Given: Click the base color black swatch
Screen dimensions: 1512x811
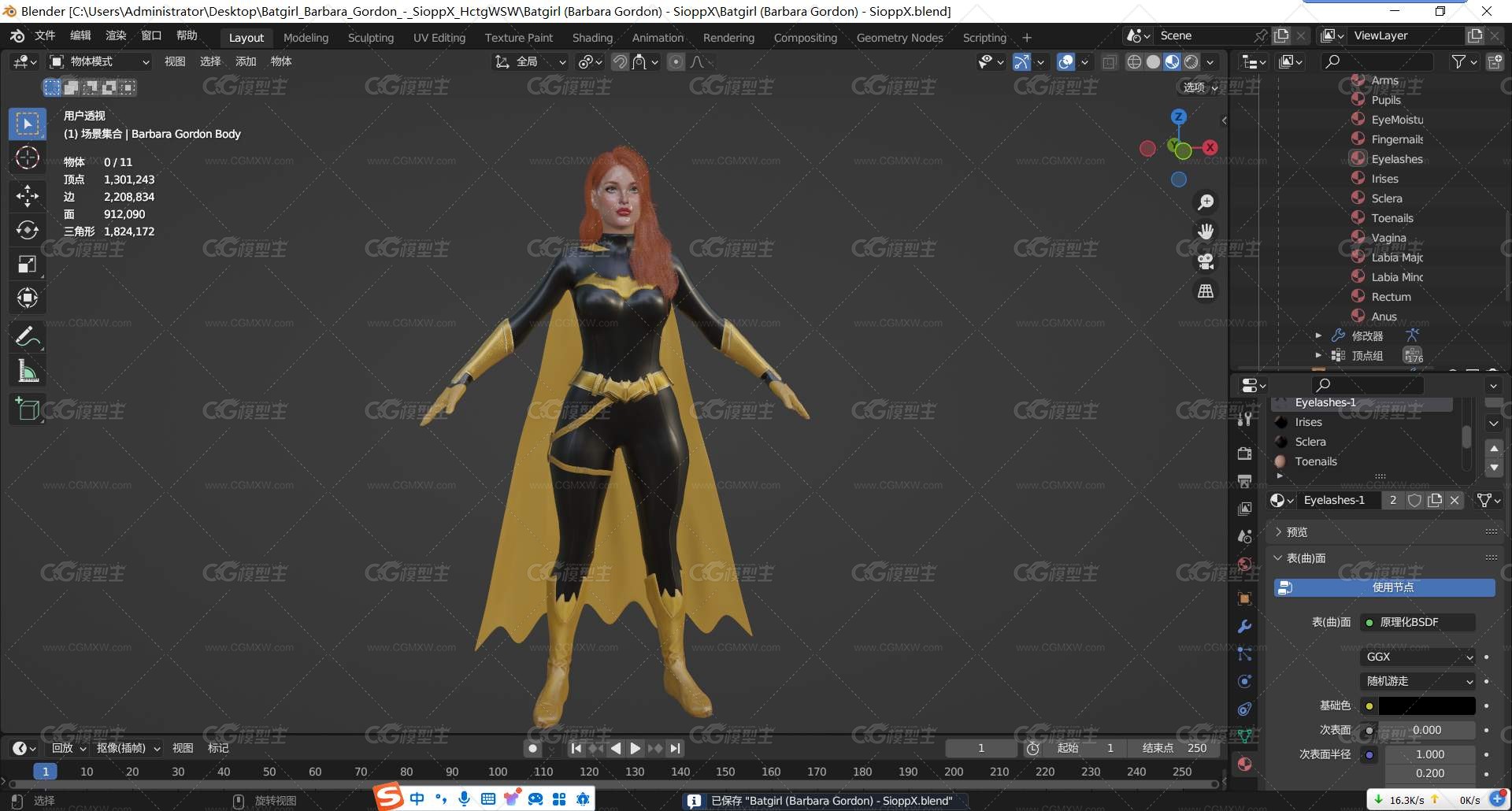Looking at the screenshot, I should point(1427,705).
